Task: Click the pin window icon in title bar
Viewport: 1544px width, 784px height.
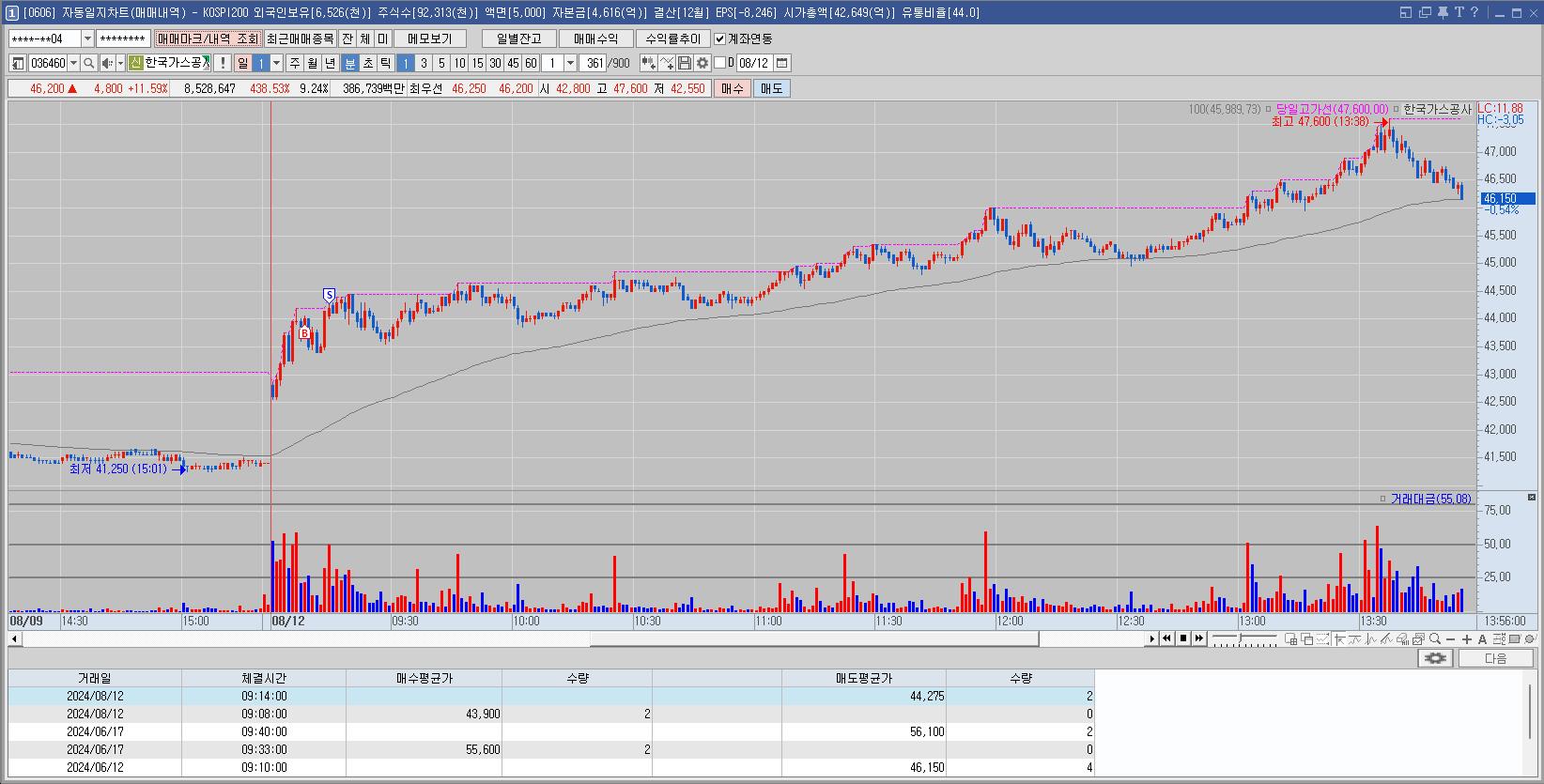Action: click(x=1443, y=12)
